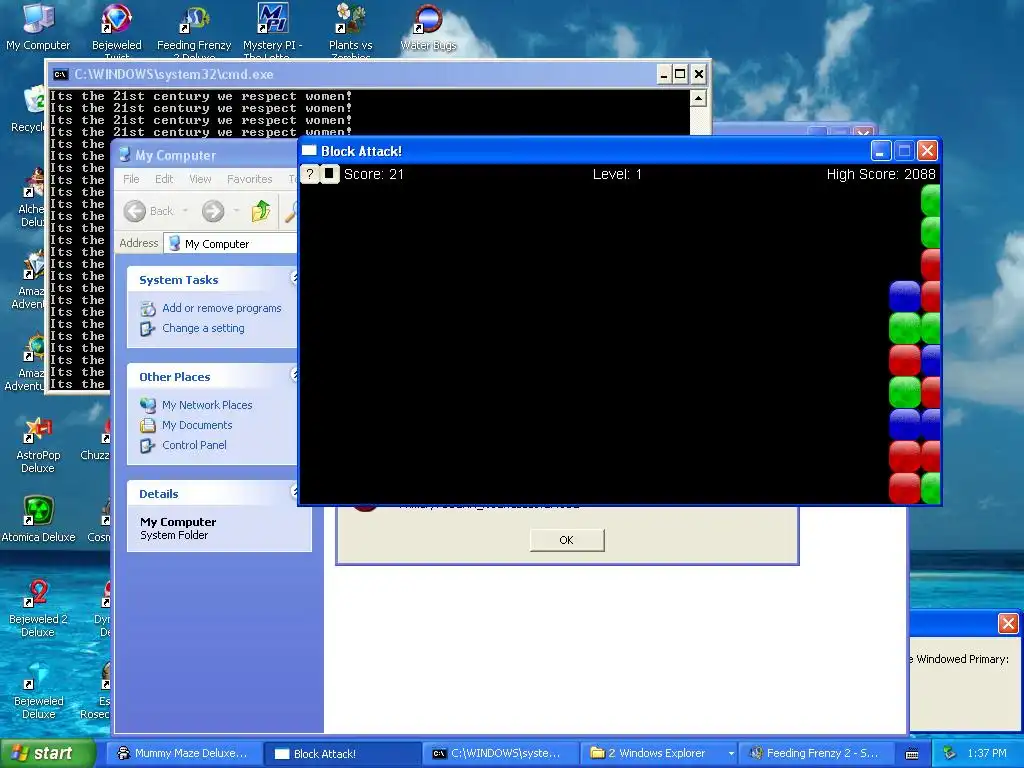This screenshot has height=768, width=1024.
Task: Click the Level: 1 text
Action: click(x=617, y=174)
